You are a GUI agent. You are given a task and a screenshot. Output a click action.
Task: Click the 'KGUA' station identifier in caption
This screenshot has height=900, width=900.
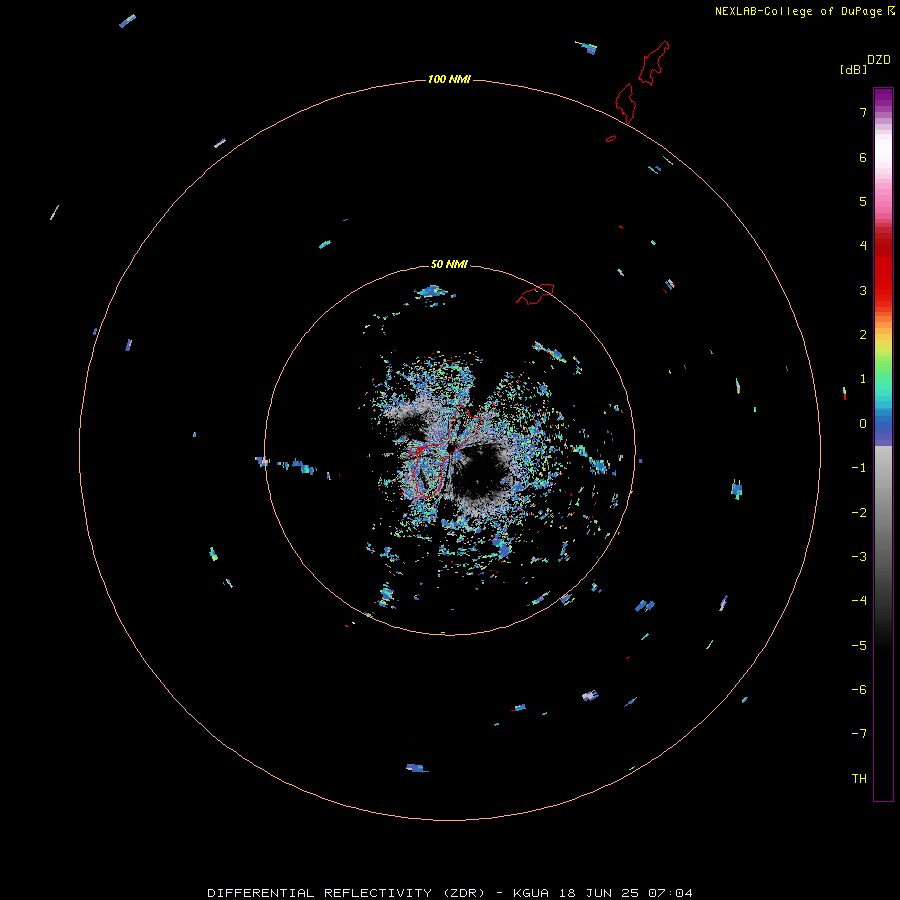pyautogui.click(x=531, y=893)
